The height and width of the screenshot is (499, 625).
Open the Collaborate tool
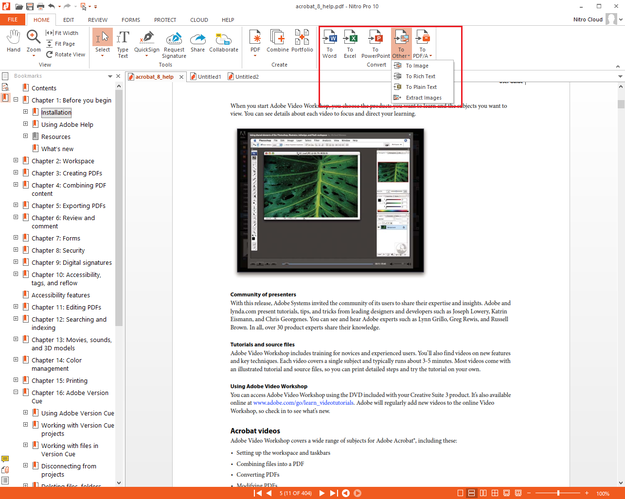pyautogui.click(x=224, y=42)
